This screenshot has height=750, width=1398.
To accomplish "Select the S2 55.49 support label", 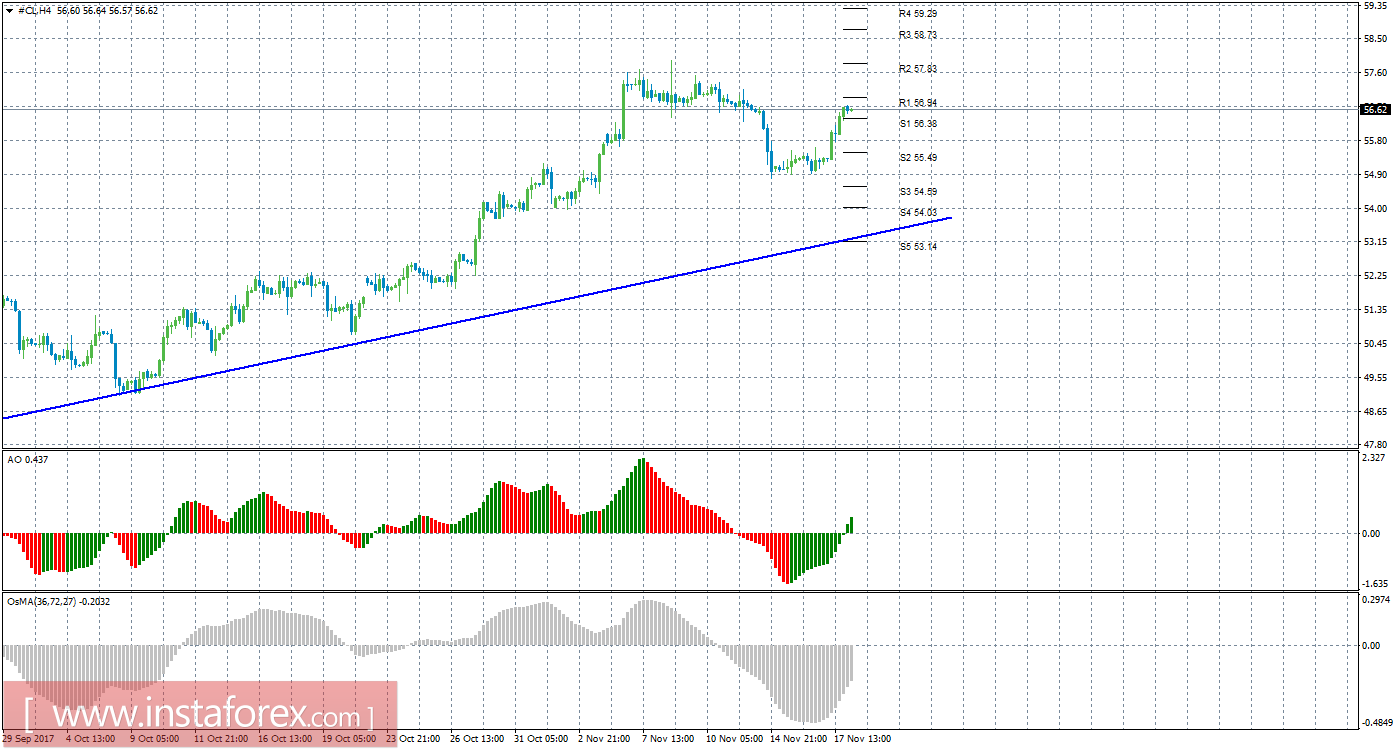I will click(918, 158).
